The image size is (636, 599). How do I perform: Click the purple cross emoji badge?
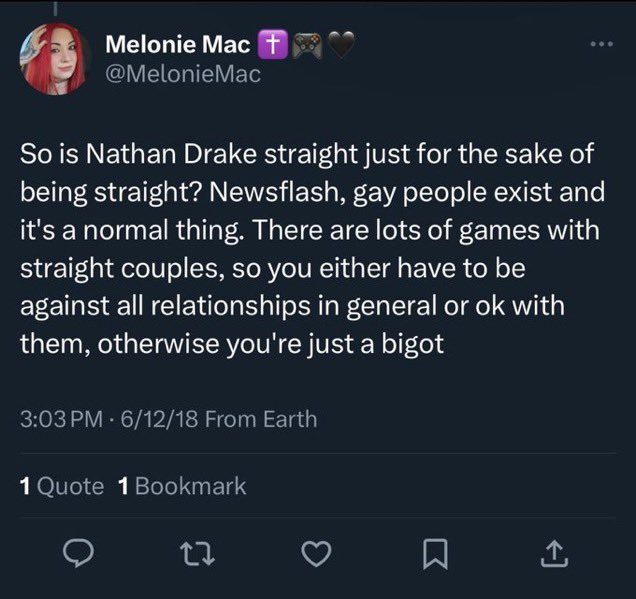pyautogui.click(x=273, y=45)
